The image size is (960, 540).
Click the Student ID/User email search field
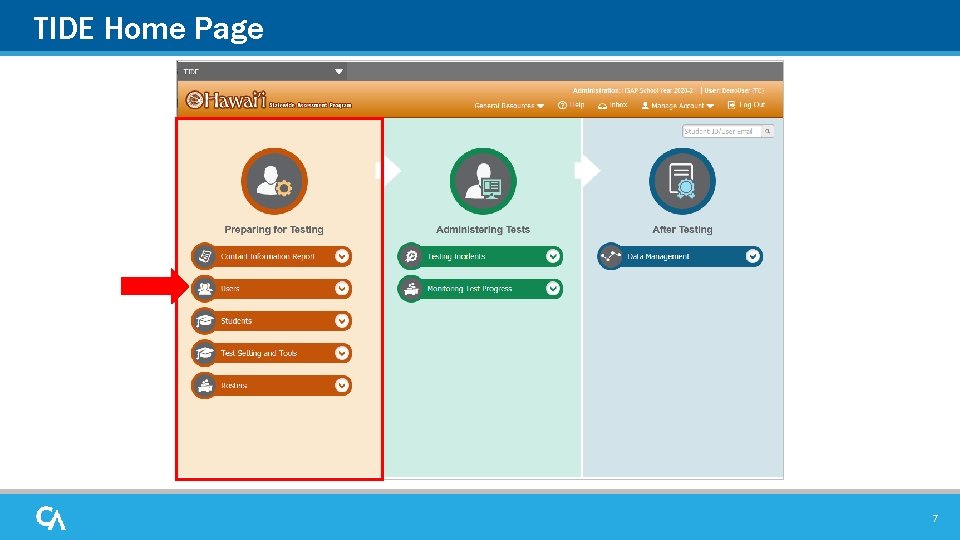coord(722,131)
